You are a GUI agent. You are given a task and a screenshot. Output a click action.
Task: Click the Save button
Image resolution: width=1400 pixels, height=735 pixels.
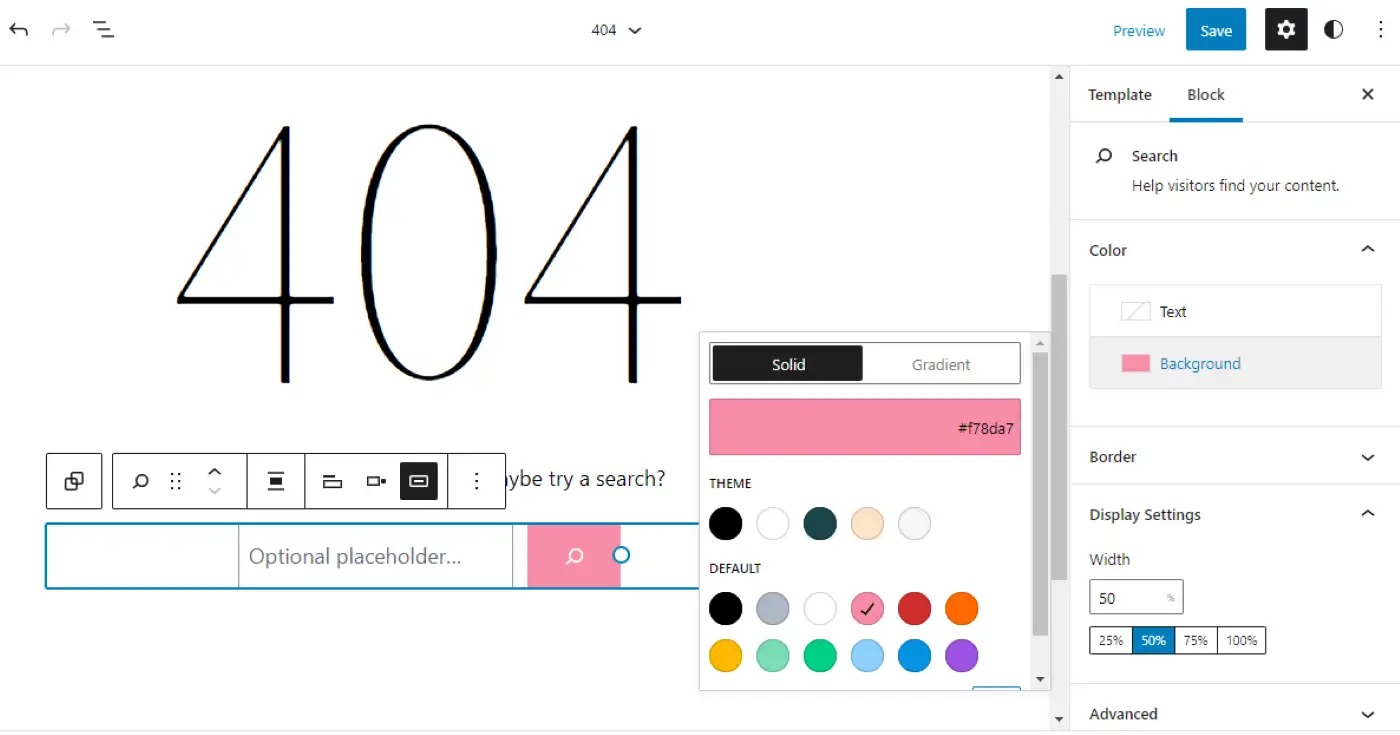pyautogui.click(x=1216, y=30)
